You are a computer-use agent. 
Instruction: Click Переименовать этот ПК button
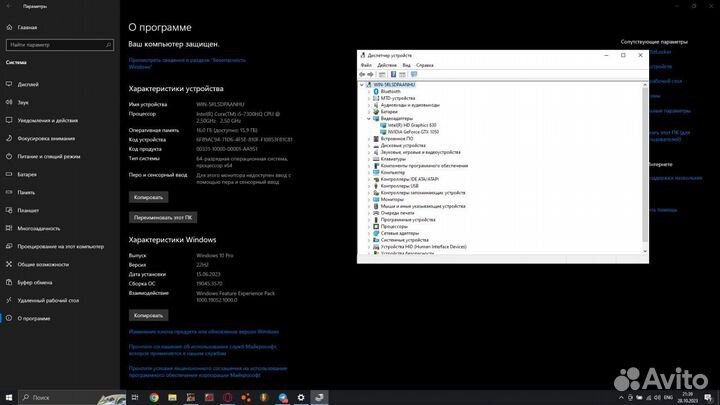coord(163,218)
